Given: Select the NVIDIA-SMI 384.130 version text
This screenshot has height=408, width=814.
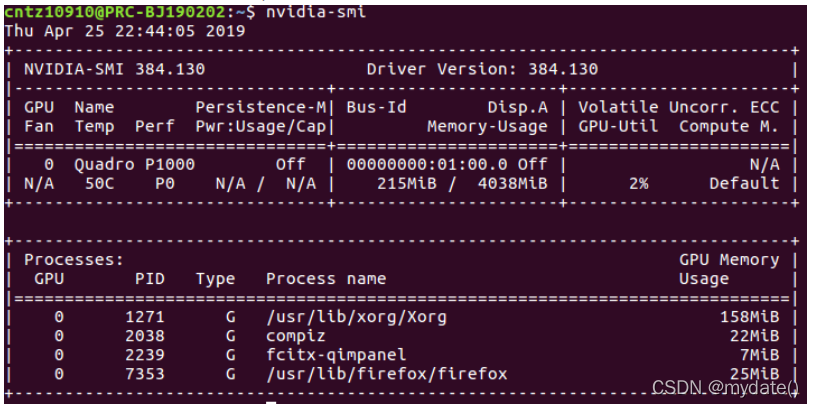Looking at the screenshot, I should 114,69.
